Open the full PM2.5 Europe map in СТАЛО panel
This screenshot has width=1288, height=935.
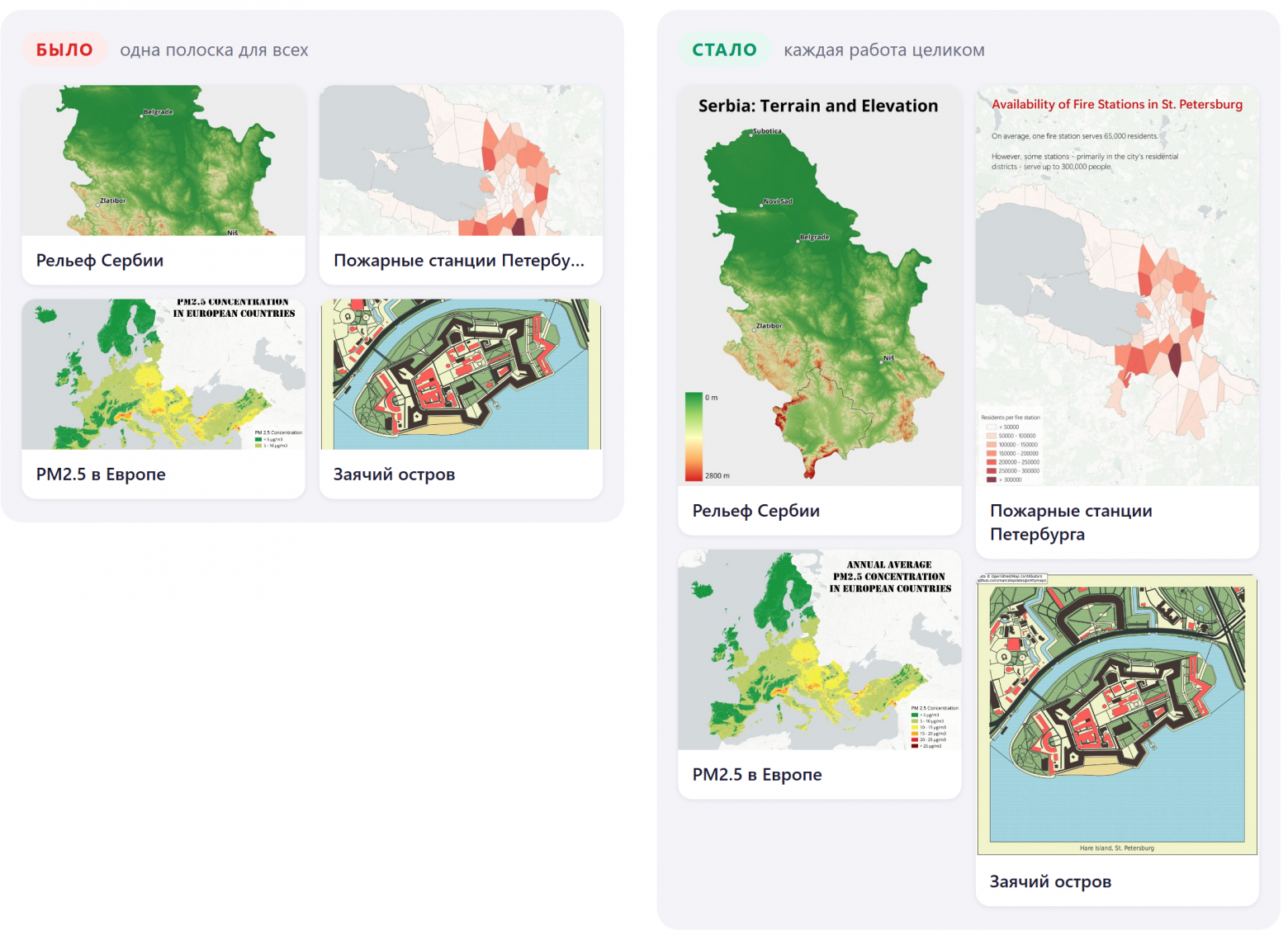tap(820, 649)
